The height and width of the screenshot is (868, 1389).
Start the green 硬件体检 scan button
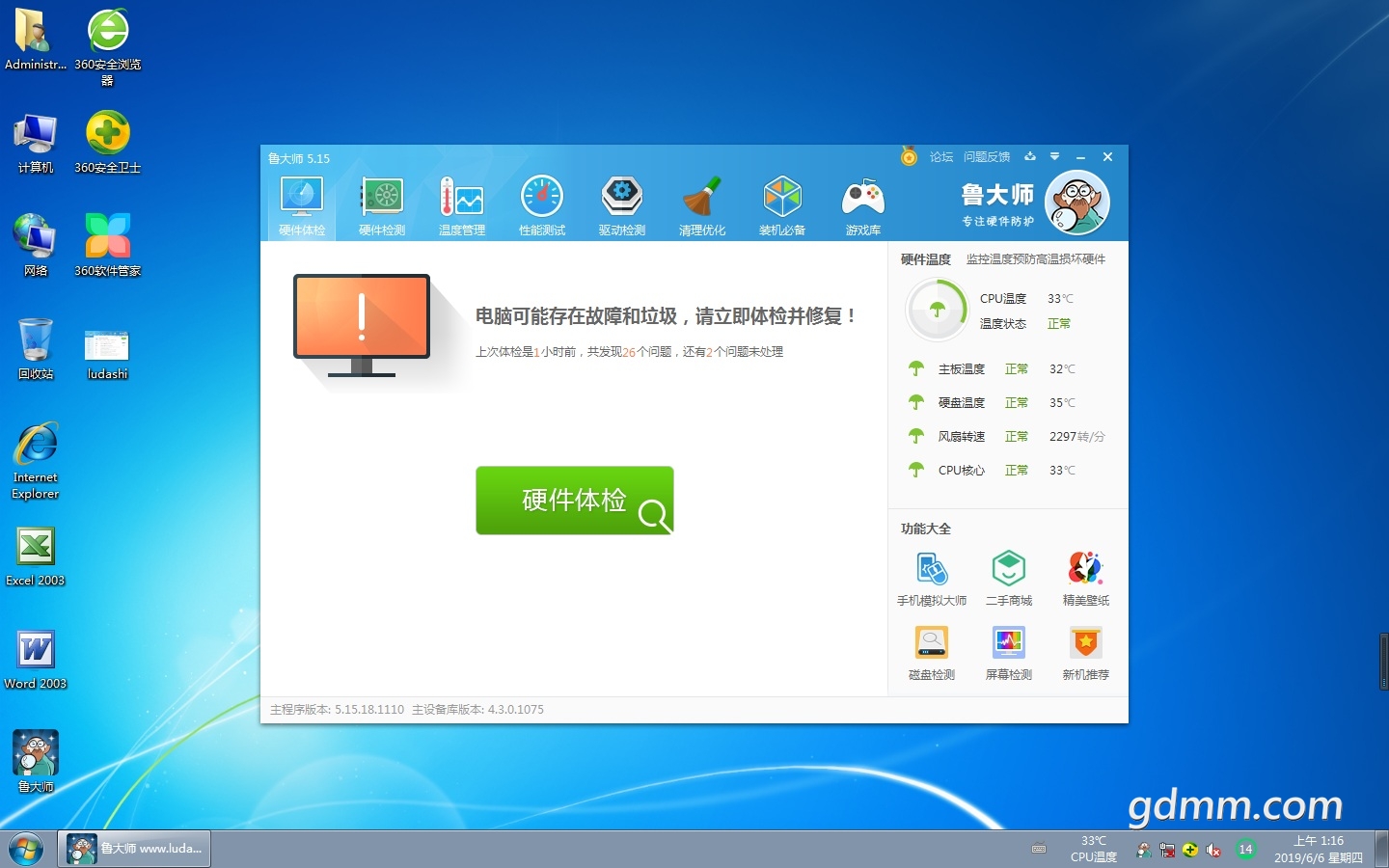pyautogui.click(x=574, y=501)
